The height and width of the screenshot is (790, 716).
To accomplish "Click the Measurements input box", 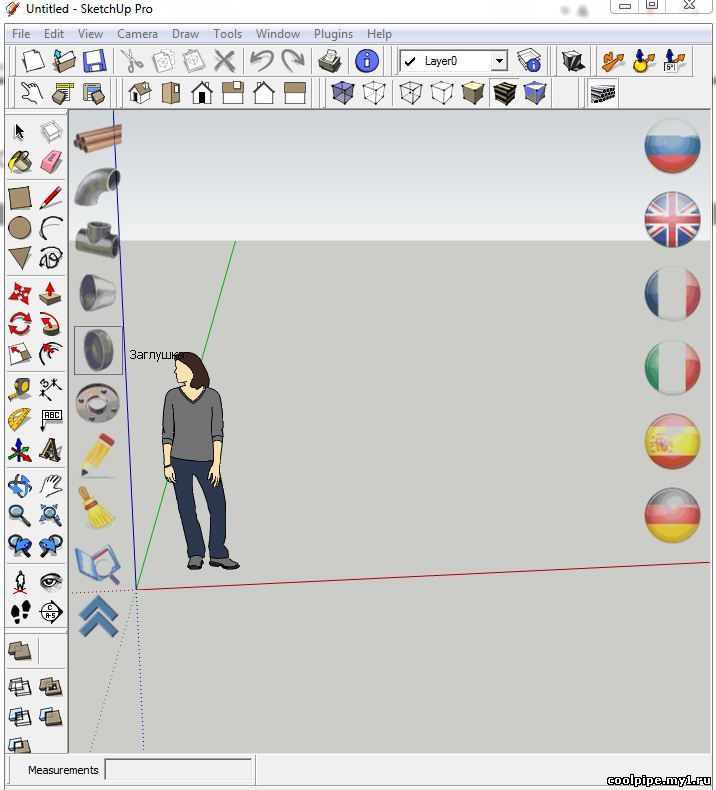I will (x=178, y=769).
